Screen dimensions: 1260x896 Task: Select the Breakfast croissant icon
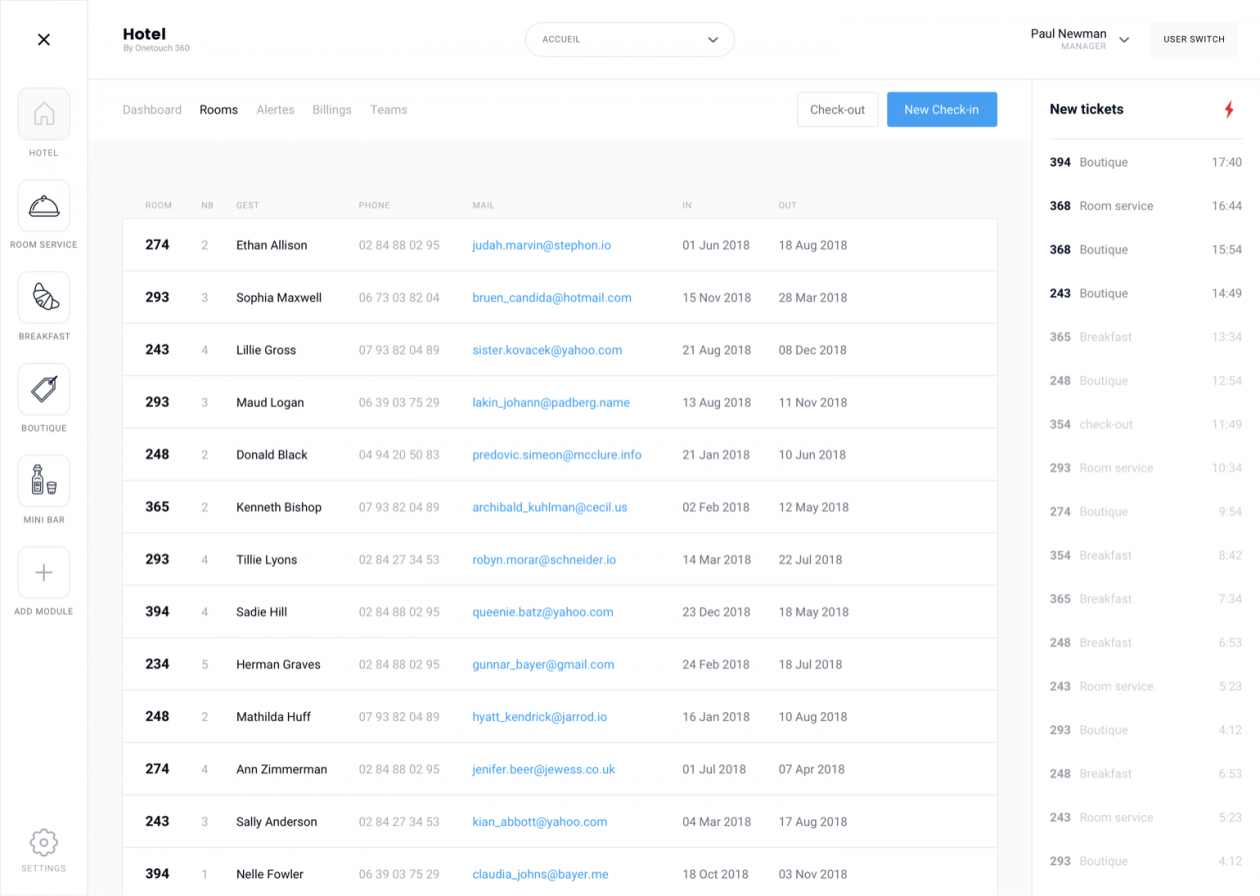tap(43, 297)
